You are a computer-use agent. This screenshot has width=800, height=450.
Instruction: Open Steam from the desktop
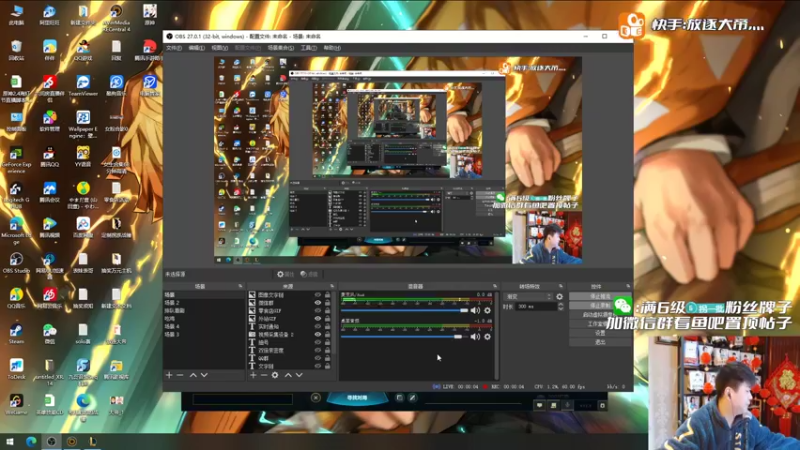(16, 333)
